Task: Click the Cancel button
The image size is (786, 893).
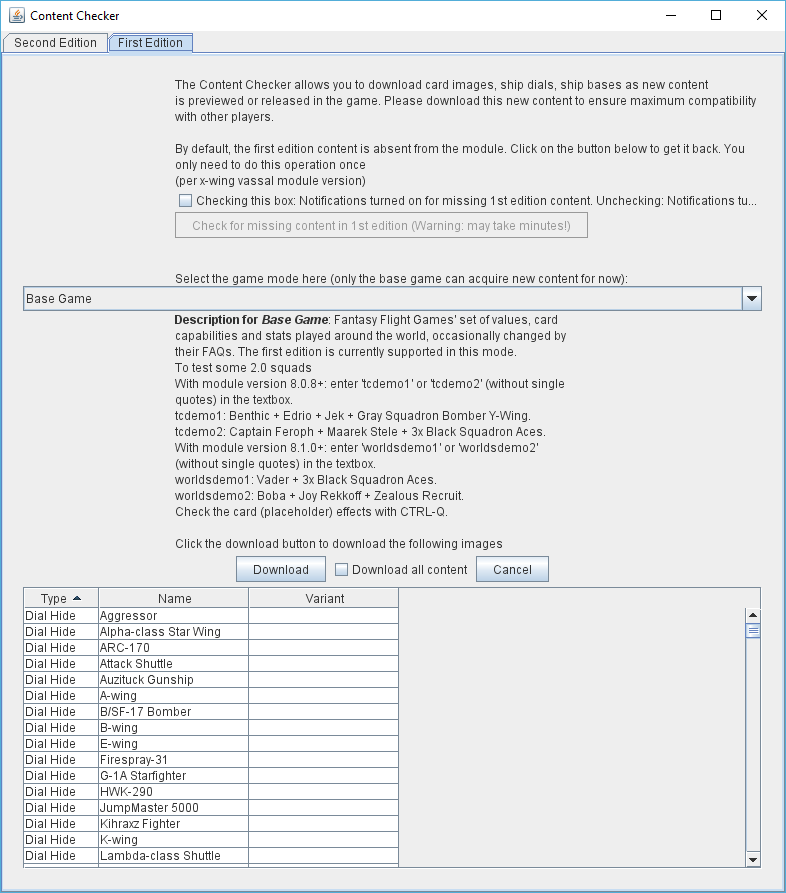Action: (x=512, y=570)
